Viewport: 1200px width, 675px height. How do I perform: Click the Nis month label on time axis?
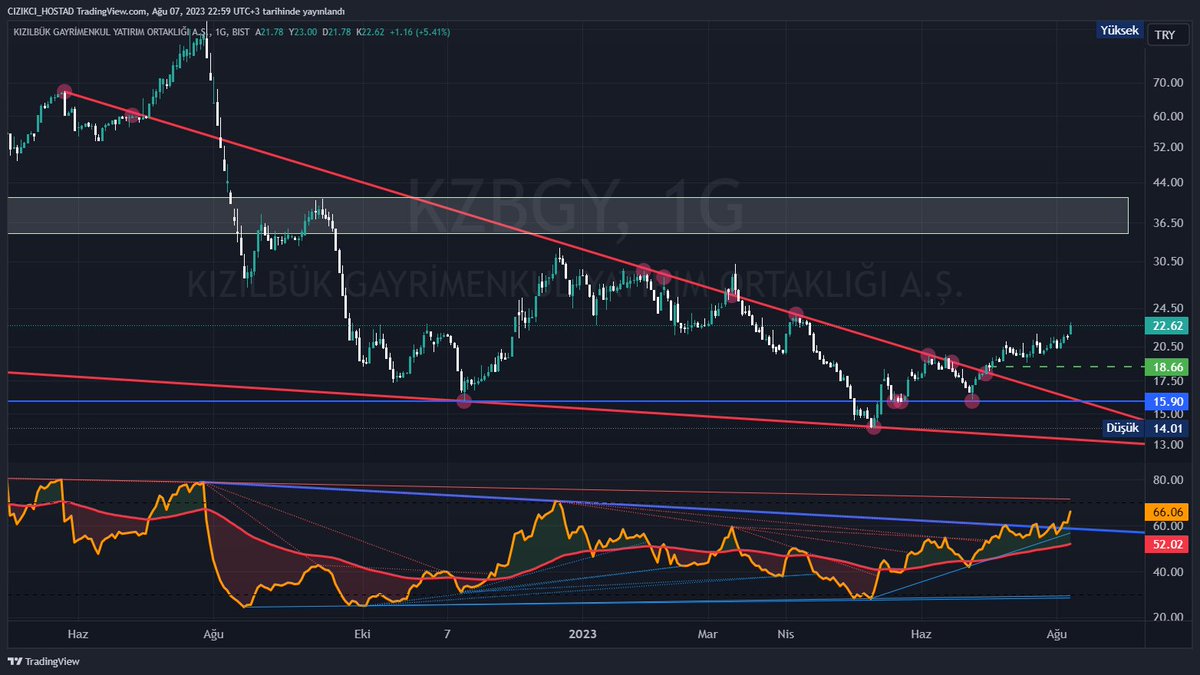787,634
